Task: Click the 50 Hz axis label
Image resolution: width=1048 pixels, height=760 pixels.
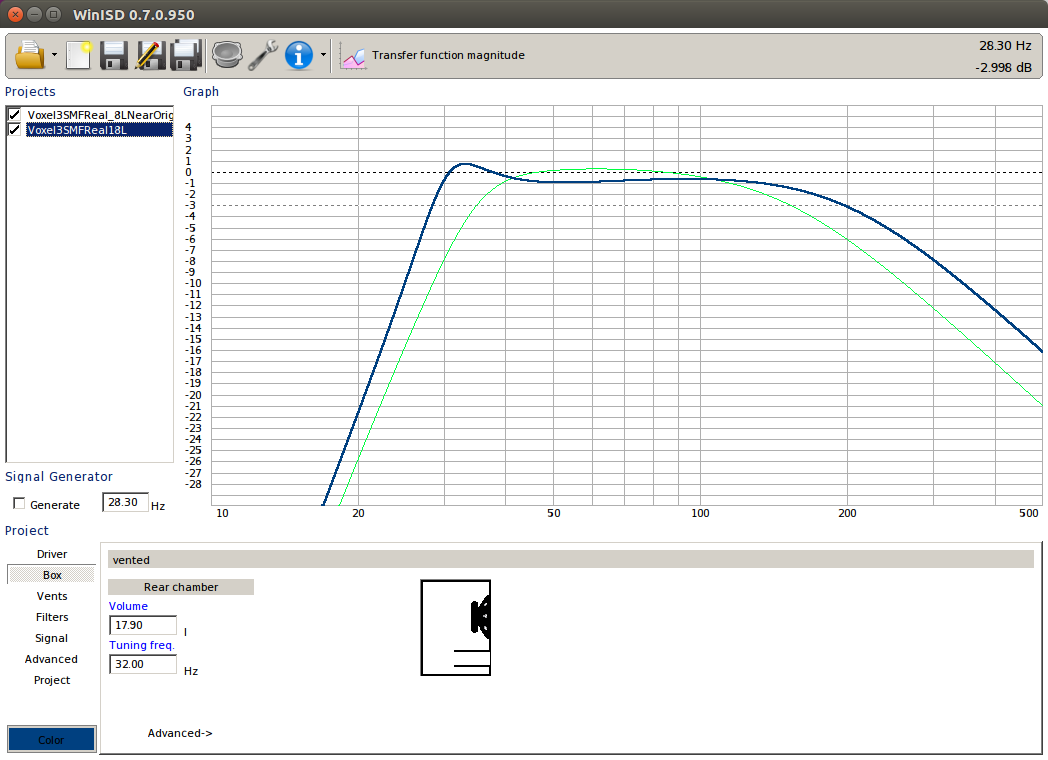Action: 553,513
